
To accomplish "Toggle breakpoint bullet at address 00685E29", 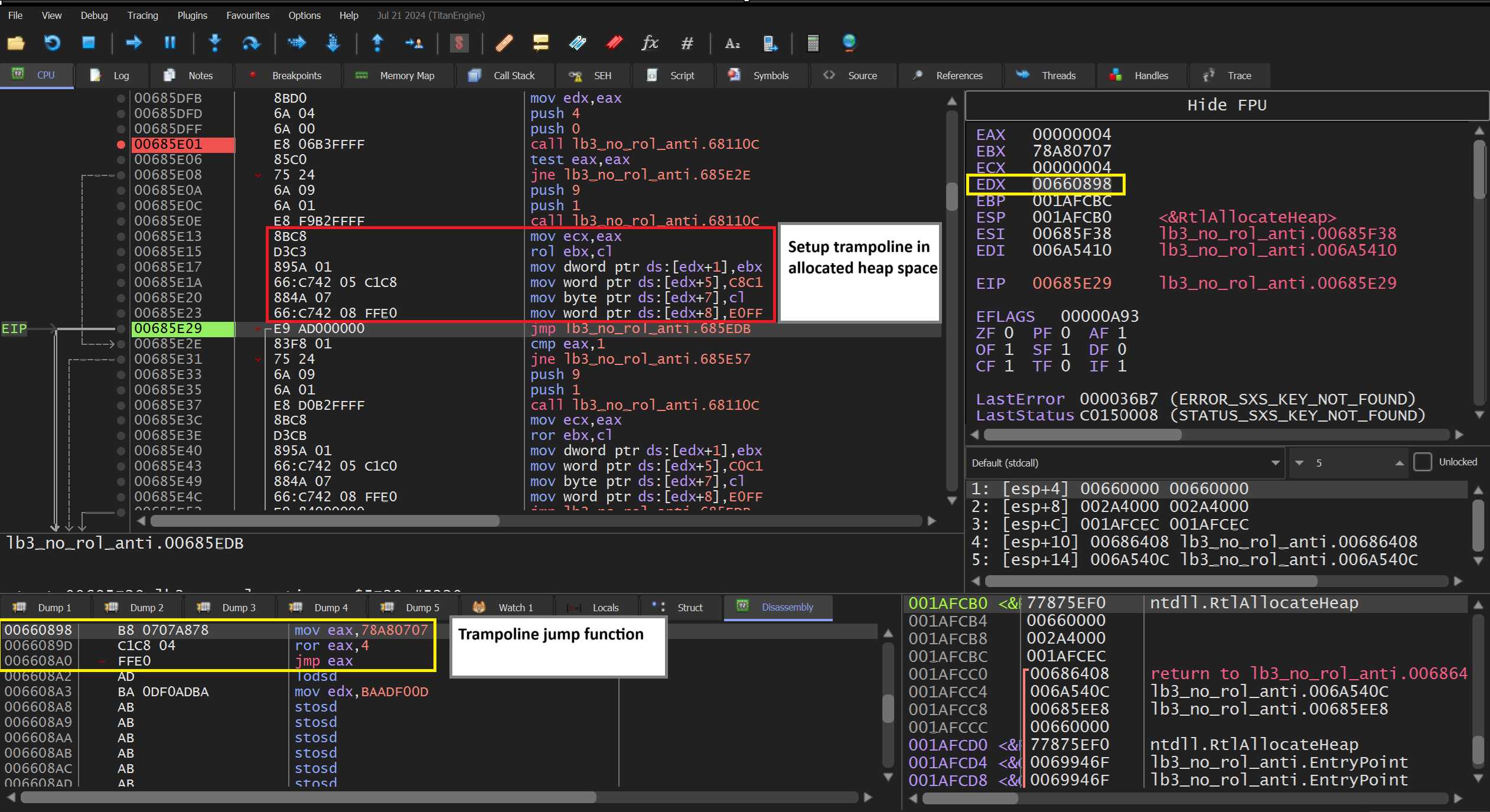I will [x=121, y=328].
